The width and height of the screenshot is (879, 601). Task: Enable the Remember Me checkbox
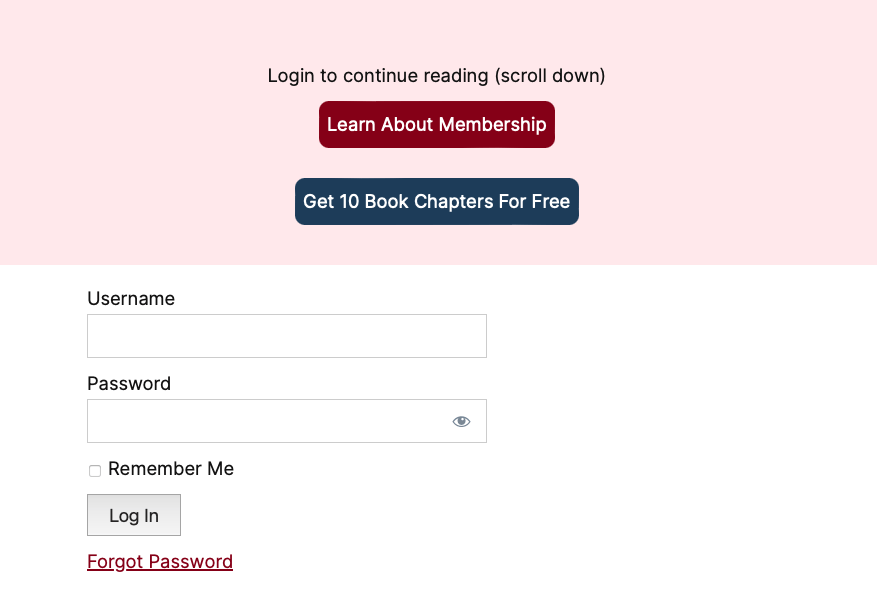(x=95, y=470)
